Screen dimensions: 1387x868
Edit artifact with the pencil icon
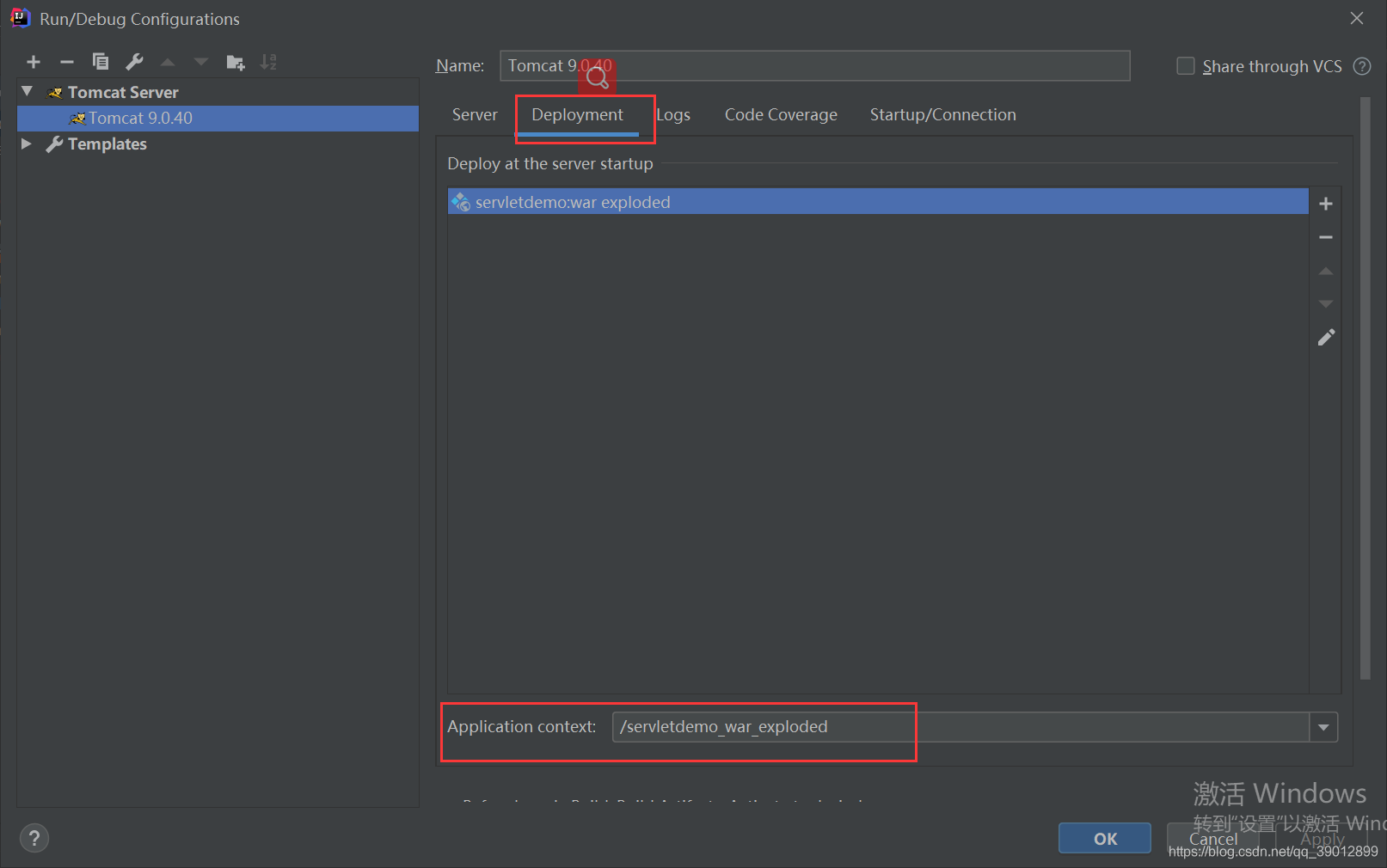tap(1326, 337)
